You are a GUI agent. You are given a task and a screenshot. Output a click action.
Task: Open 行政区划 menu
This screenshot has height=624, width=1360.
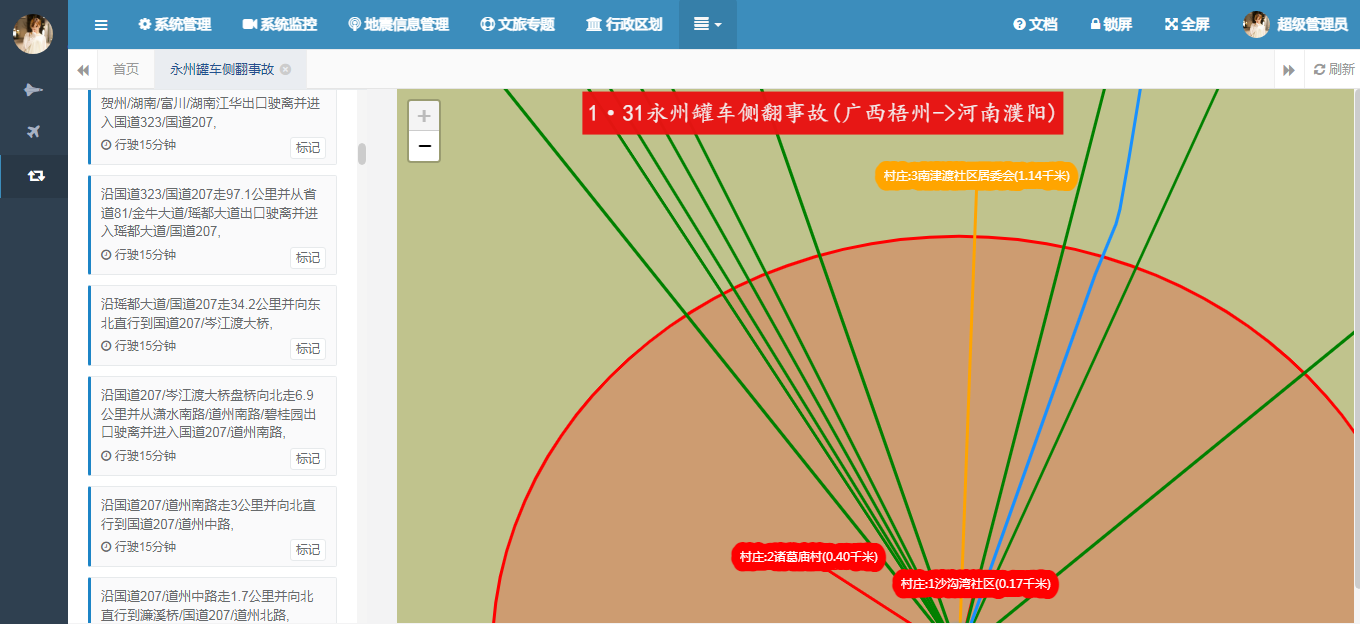tap(624, 24)
